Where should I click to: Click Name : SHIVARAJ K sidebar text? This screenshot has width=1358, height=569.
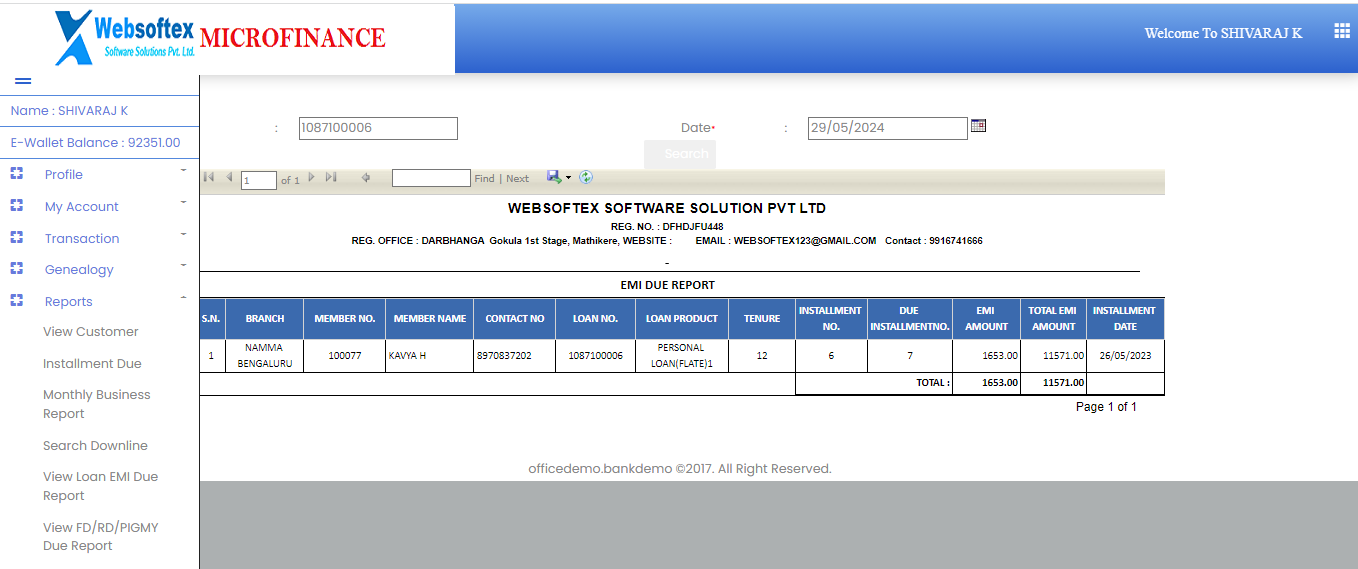coord(69,111)
